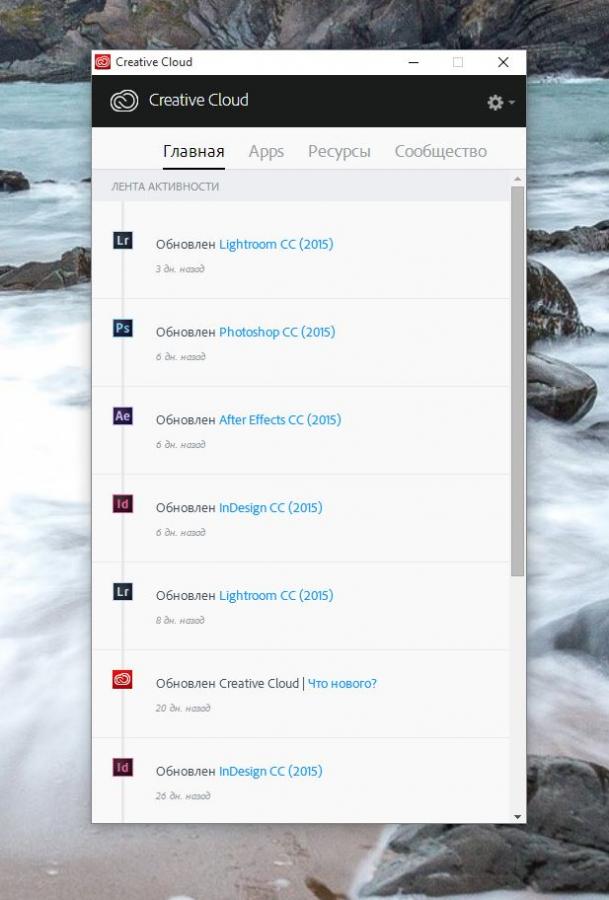The width and height of the screenshot is (609, 900).
Task: Click the InDesign Id icon updated 26 days ago
Action: 123,767
